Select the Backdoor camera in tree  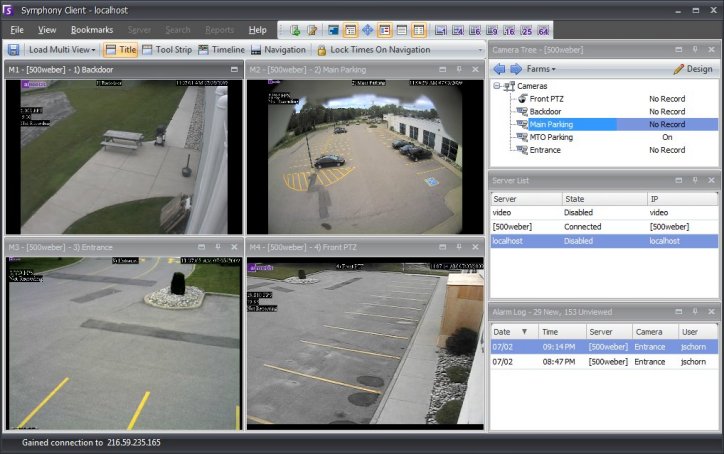click(545, 111)
